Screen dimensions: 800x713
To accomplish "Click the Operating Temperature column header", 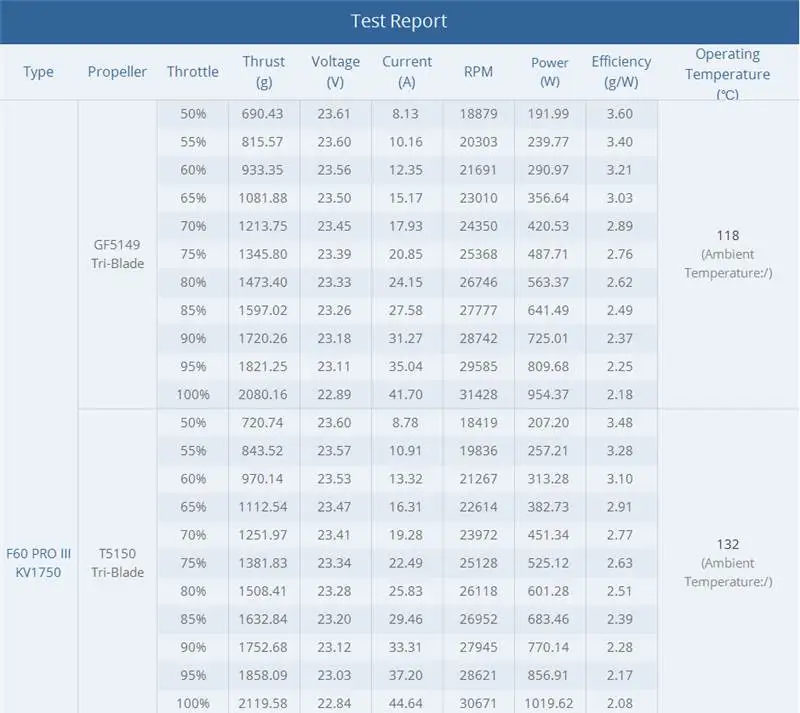I will point(728,74).
